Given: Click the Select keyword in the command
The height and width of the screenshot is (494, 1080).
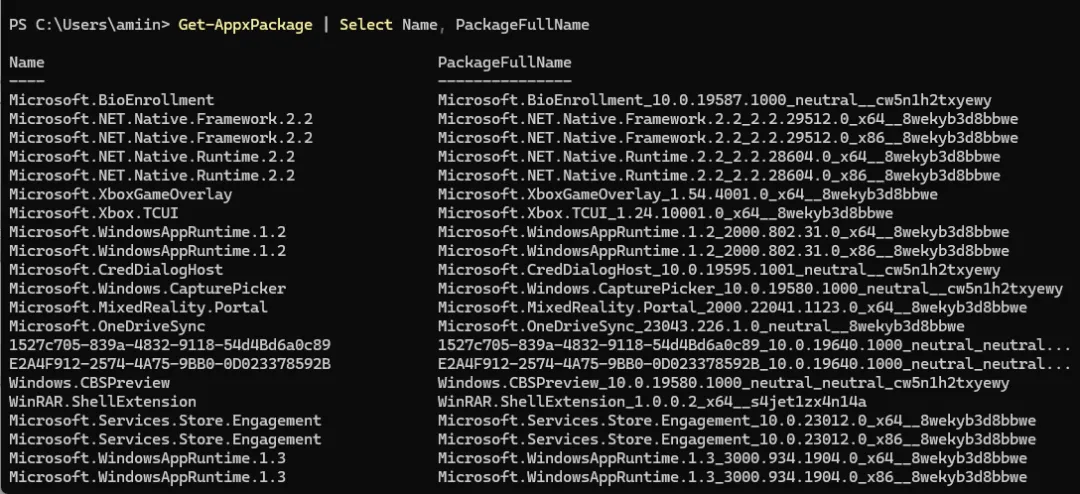Looking at the screenshot, I should [x=366, y=24].
